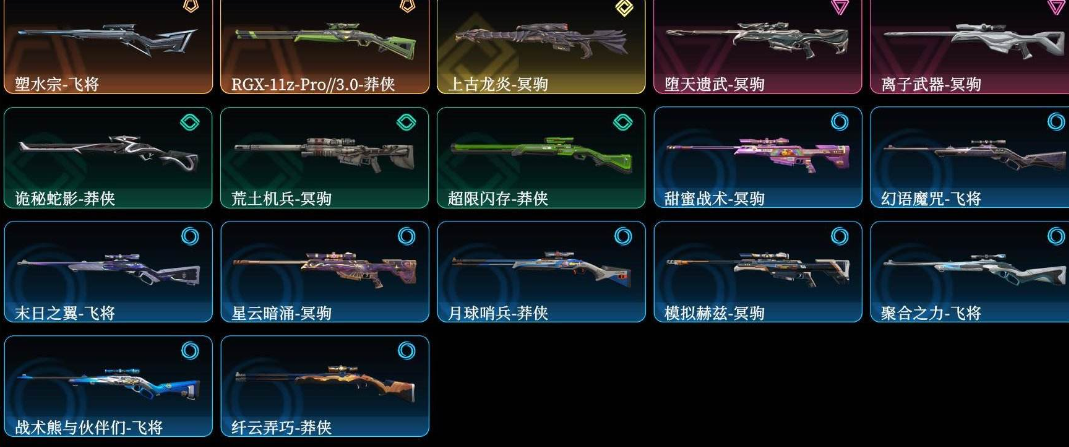Click the green tier icon on 诡秘蛇影-莽侠
Viewport: 1069px width, 447px height.
point(190,123)
